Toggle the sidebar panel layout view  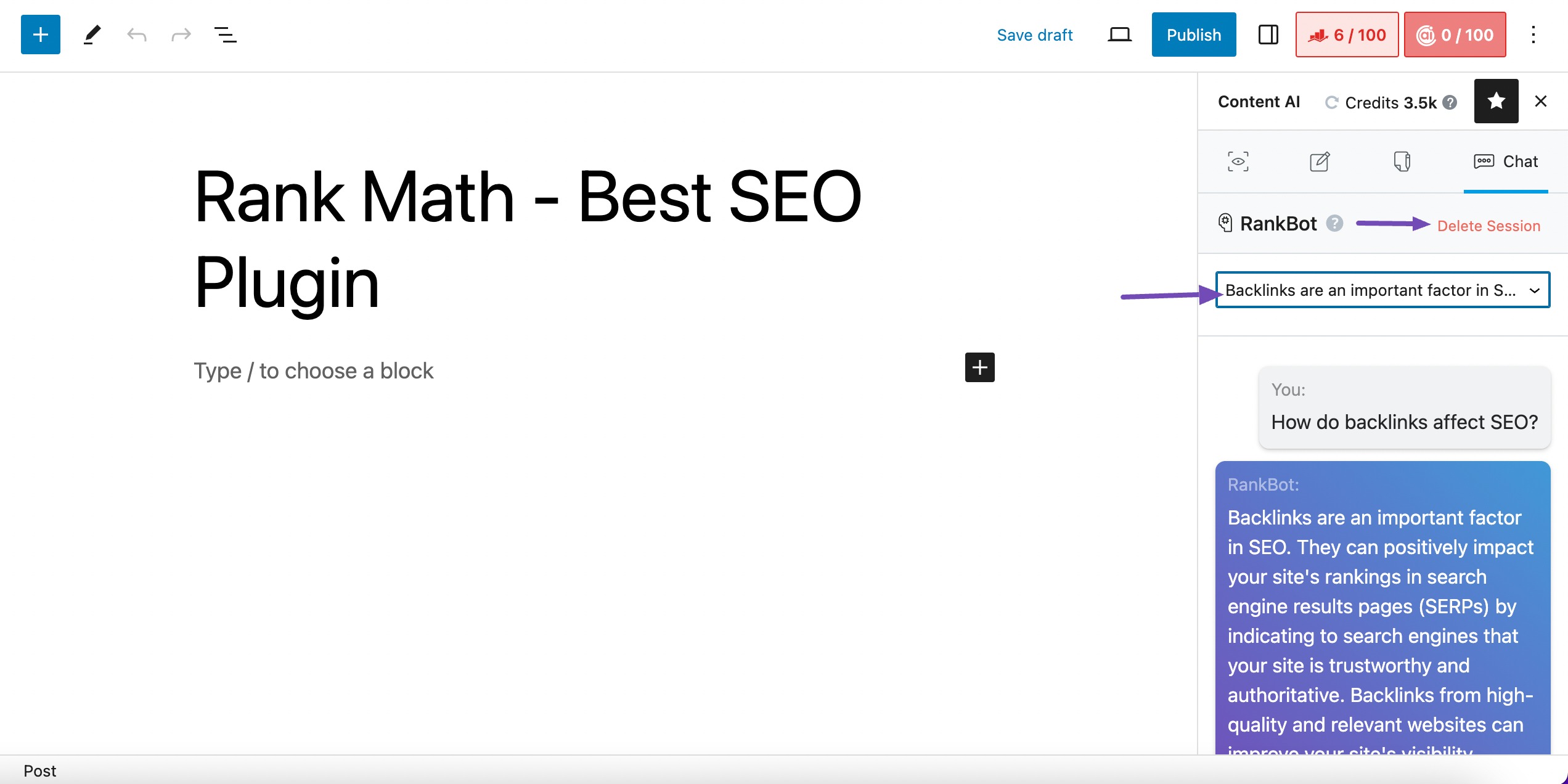[x=1266, y=35]
